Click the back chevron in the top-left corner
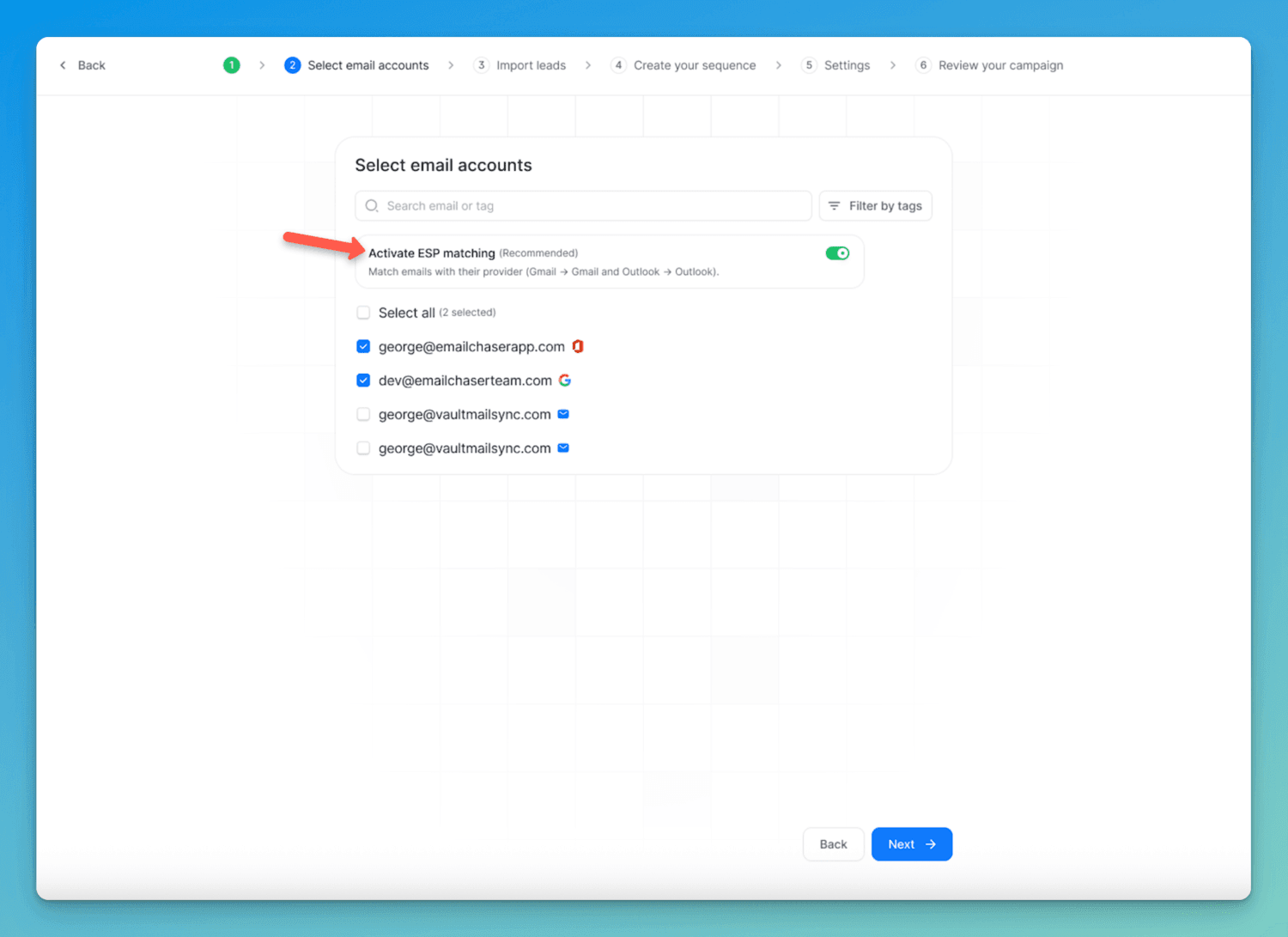Viewport: 1288px width, 937px height. pyautogui.click(x=62, y=64)
